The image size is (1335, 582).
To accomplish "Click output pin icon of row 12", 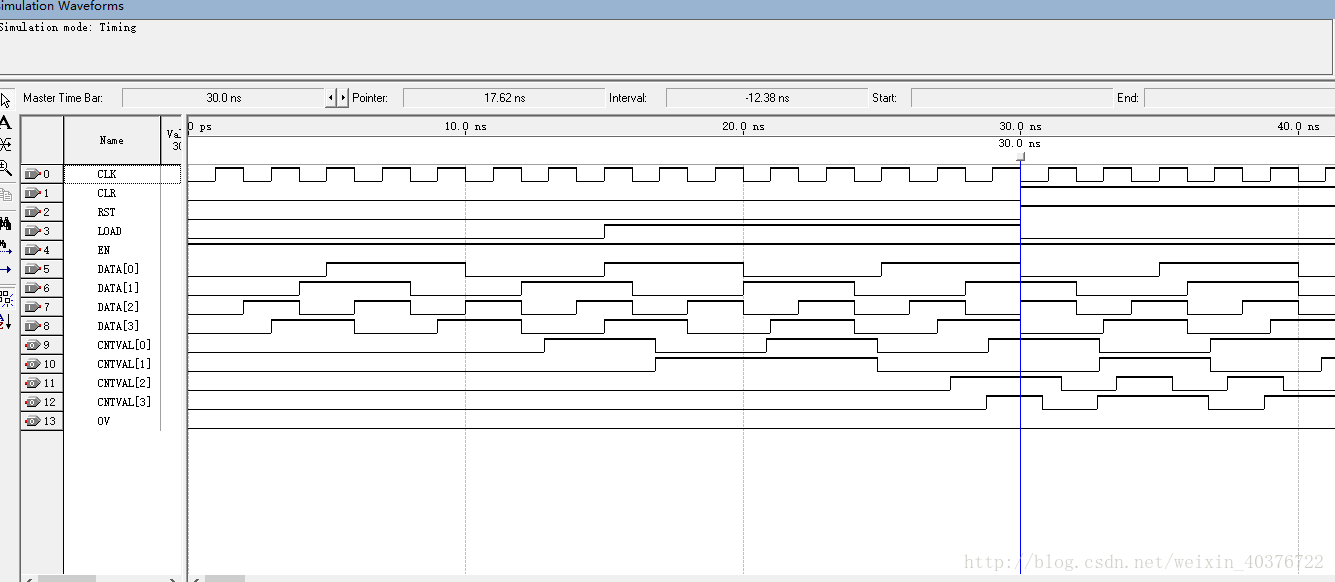I will click(32, 402).
